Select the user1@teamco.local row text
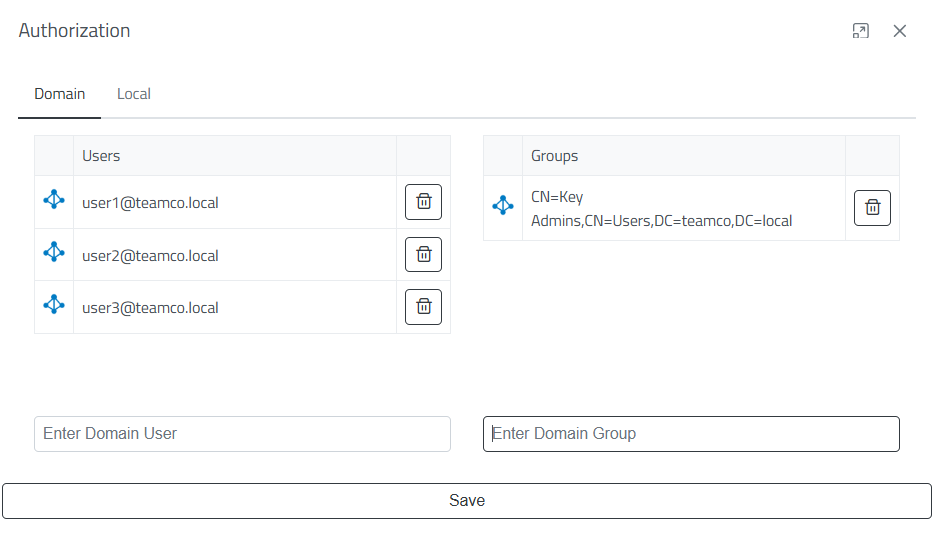The width and height of the screenshot is (934, 557). click(150, 203)
